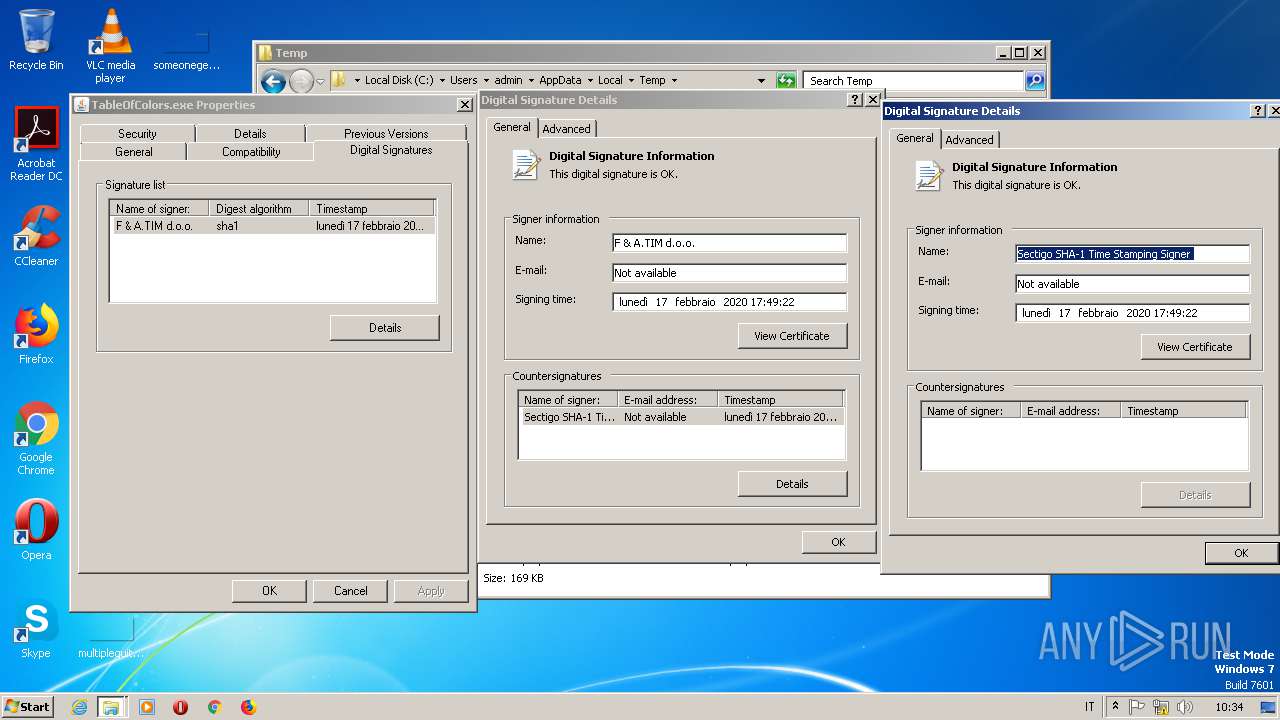This screenshot has width=1280, height=720.
Task: Open Firefox desktop shortcut
Action: point(36,334)
